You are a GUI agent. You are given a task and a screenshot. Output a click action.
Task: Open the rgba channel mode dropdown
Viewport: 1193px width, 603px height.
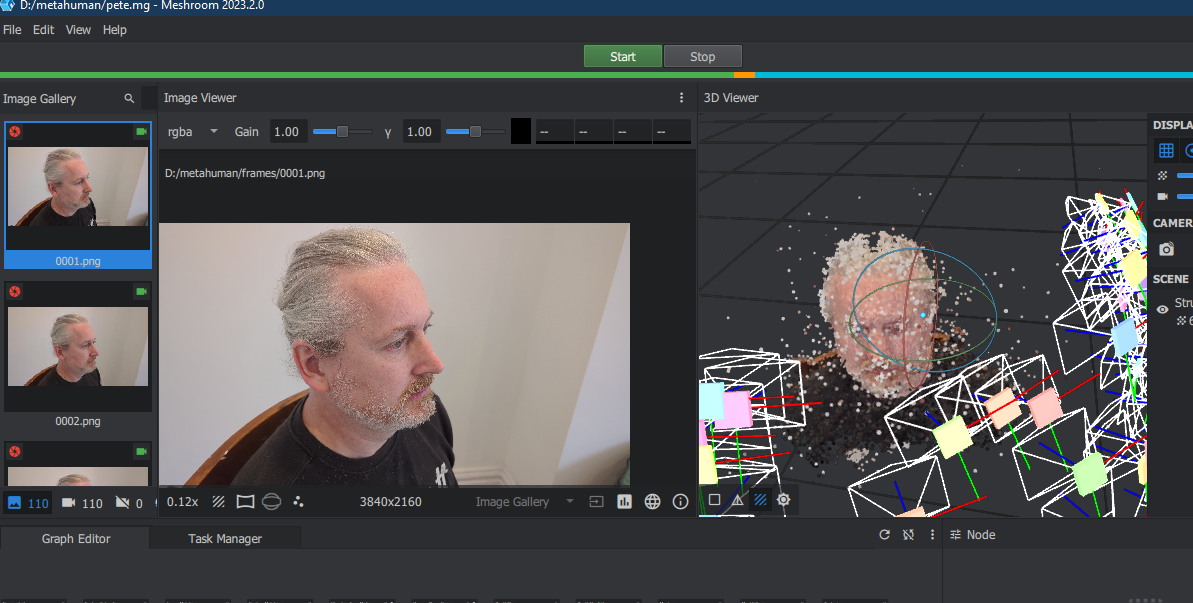click(x=192, y=132)
